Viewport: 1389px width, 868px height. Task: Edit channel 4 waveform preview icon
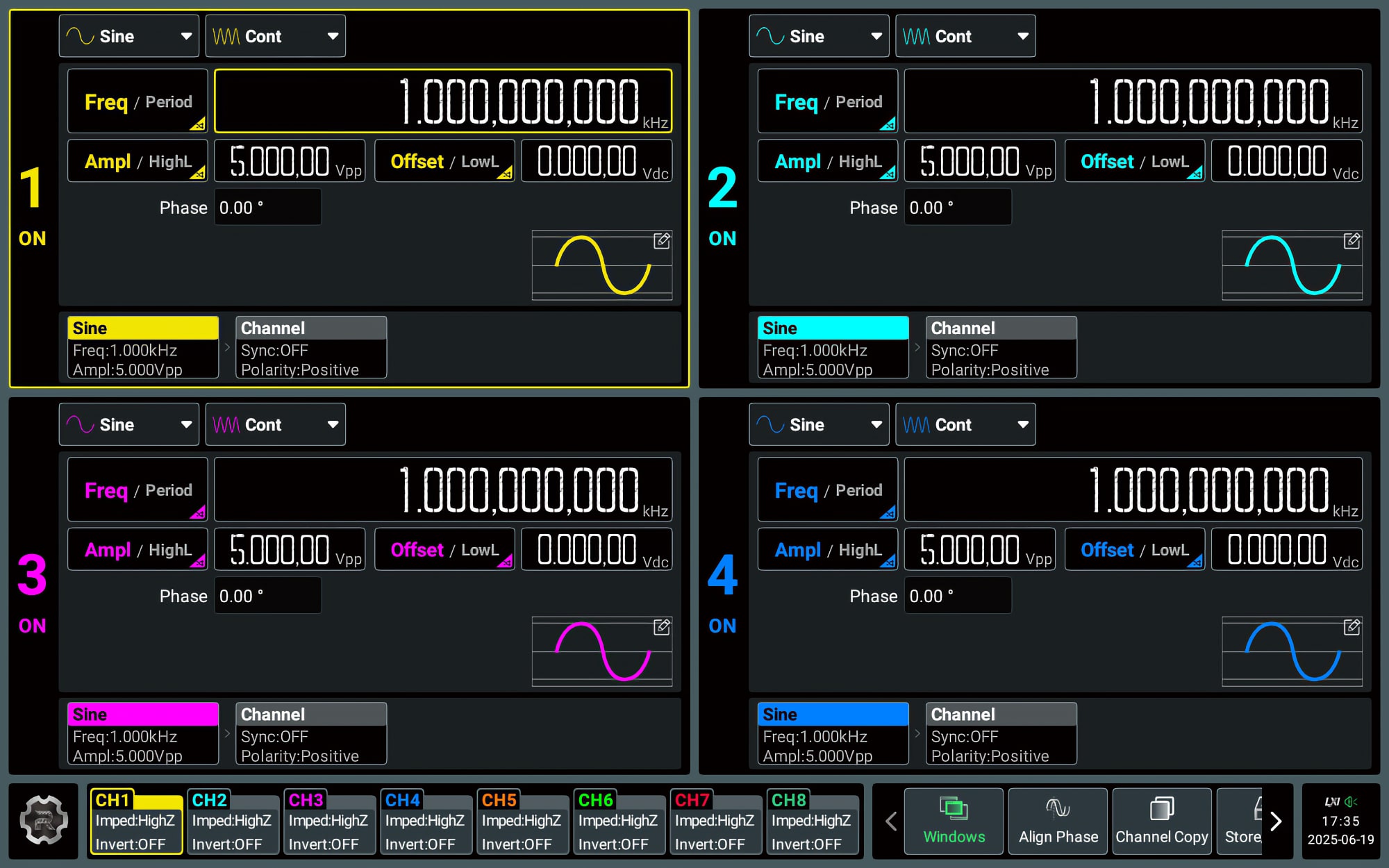click(1351, 627)
